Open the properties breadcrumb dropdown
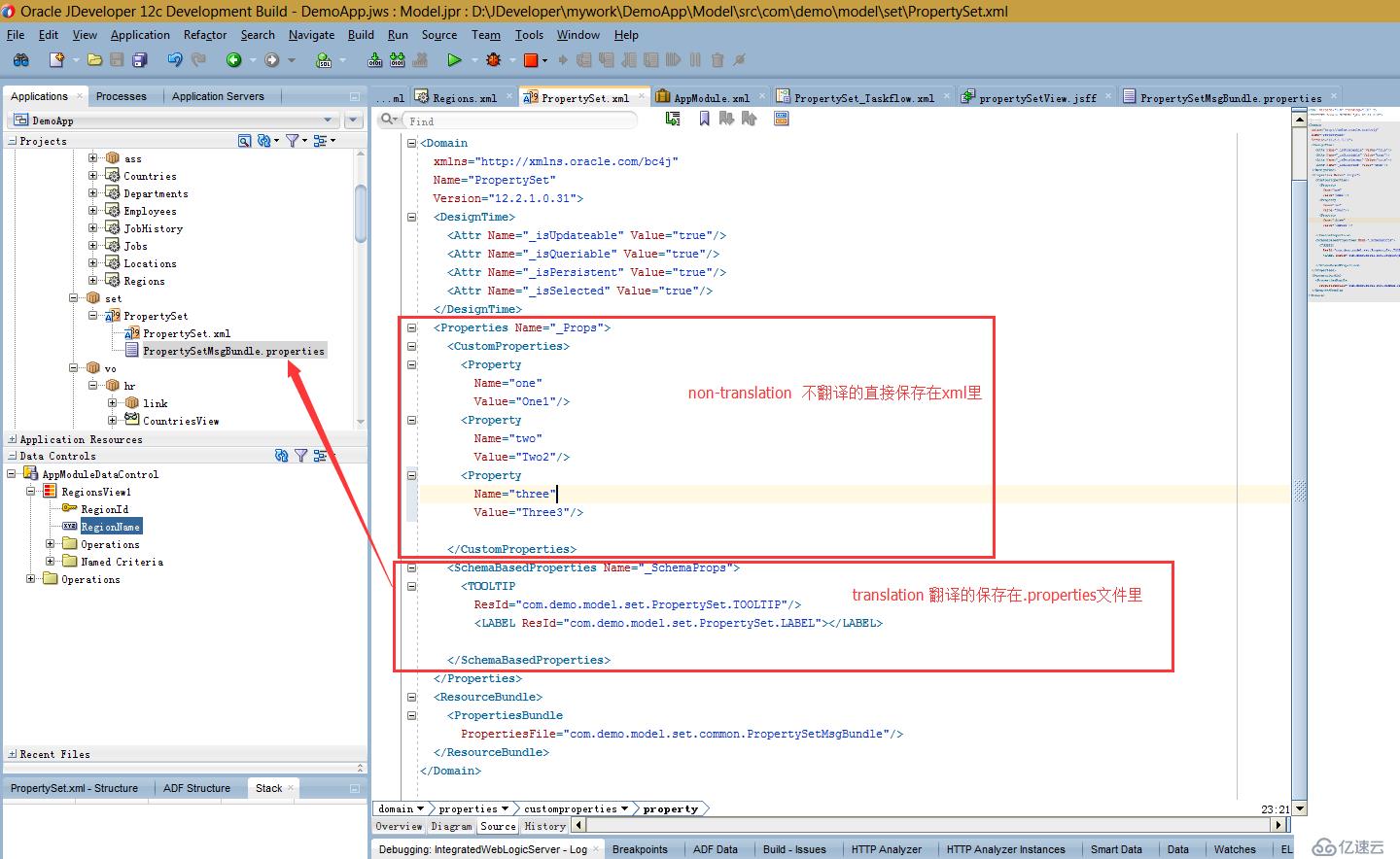Screen dimensions: 1400x859 click(506, 808)
